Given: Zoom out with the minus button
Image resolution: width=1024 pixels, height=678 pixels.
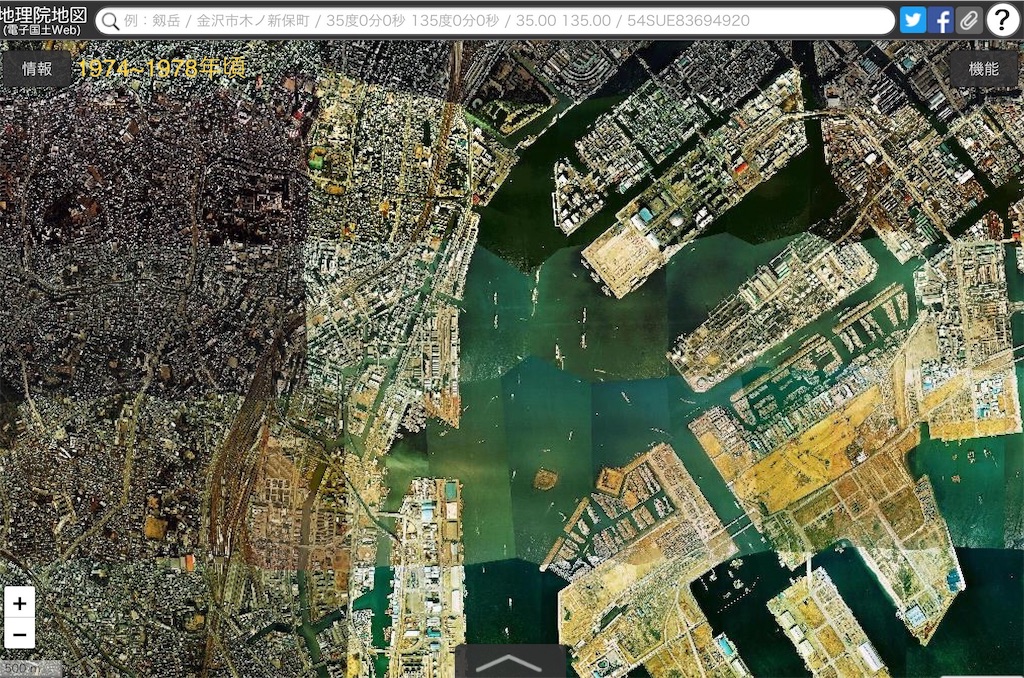Looking at the screenshot, I should click(20, 634).
